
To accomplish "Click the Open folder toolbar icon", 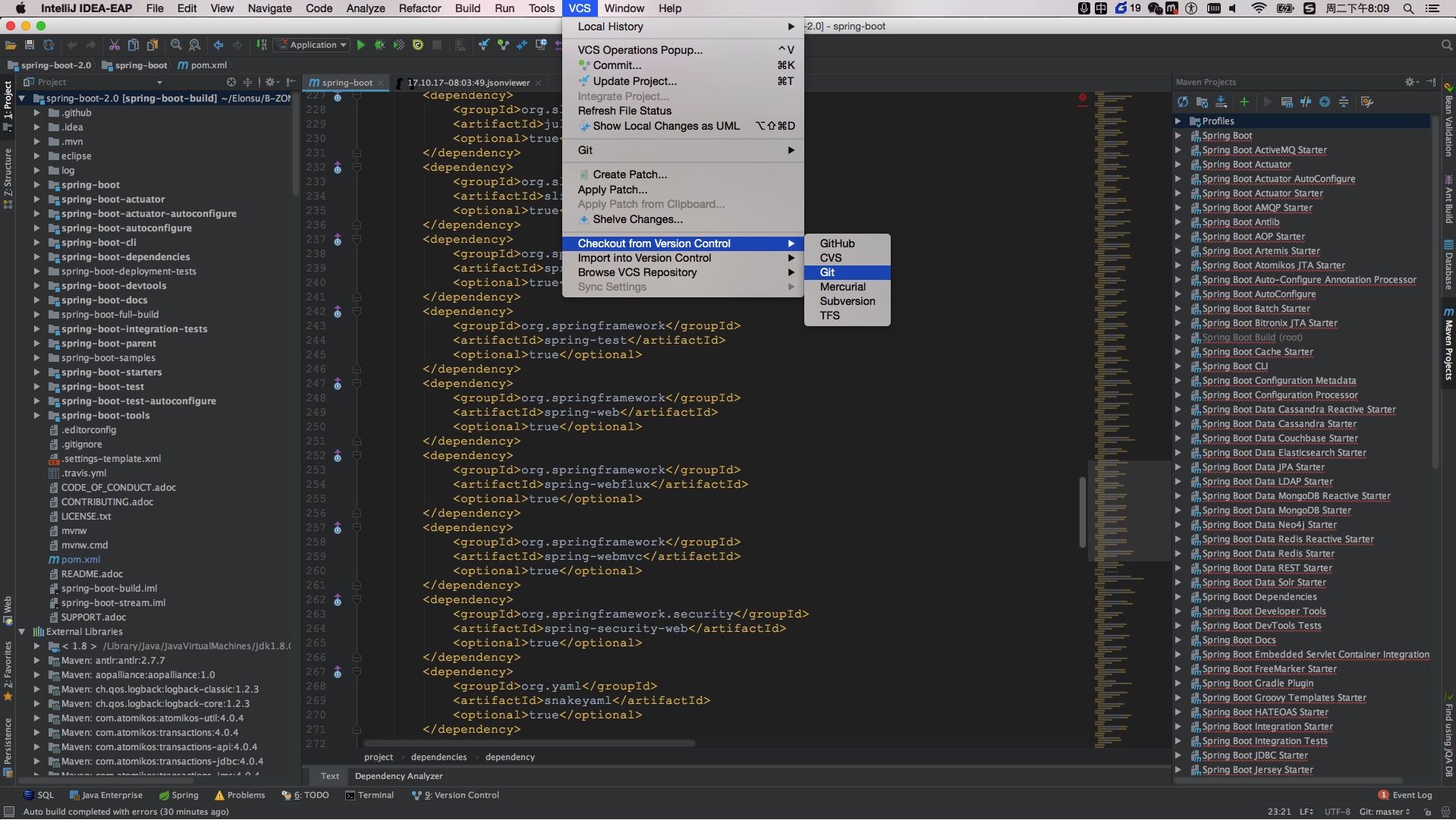I will 11,45.
